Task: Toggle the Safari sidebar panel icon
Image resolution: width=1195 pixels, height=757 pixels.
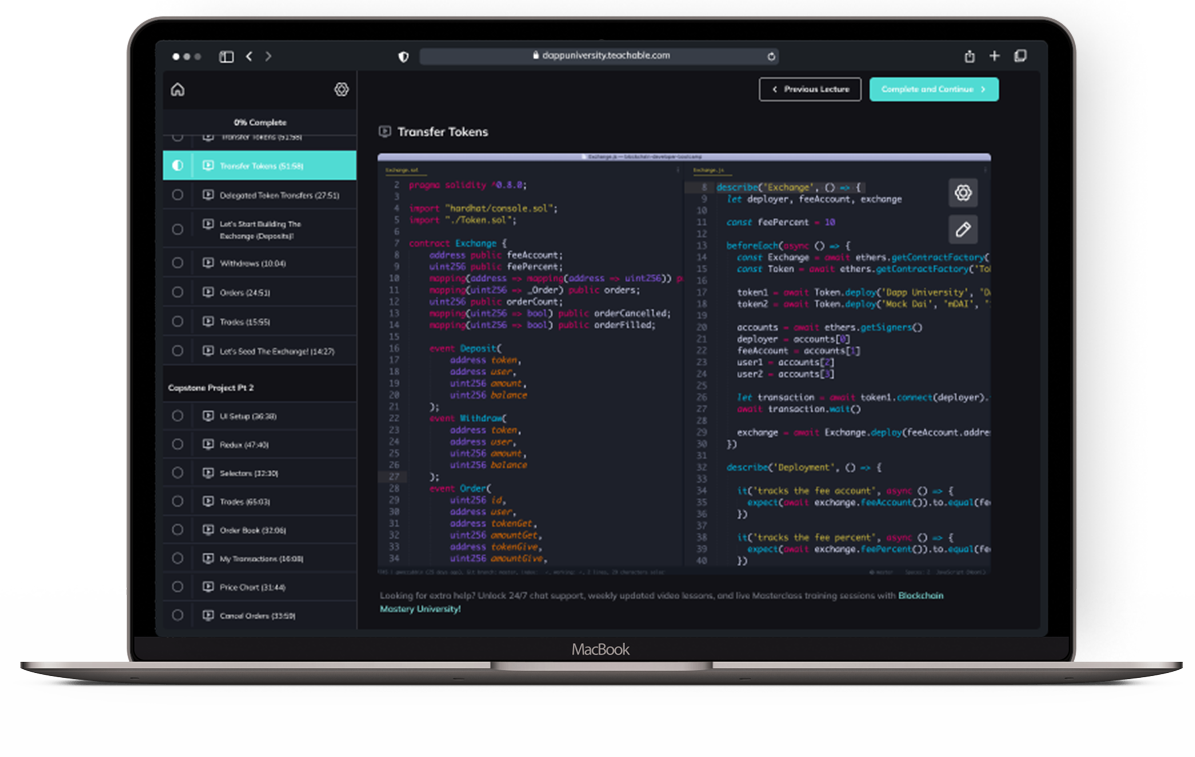Action: pos(226,57)
